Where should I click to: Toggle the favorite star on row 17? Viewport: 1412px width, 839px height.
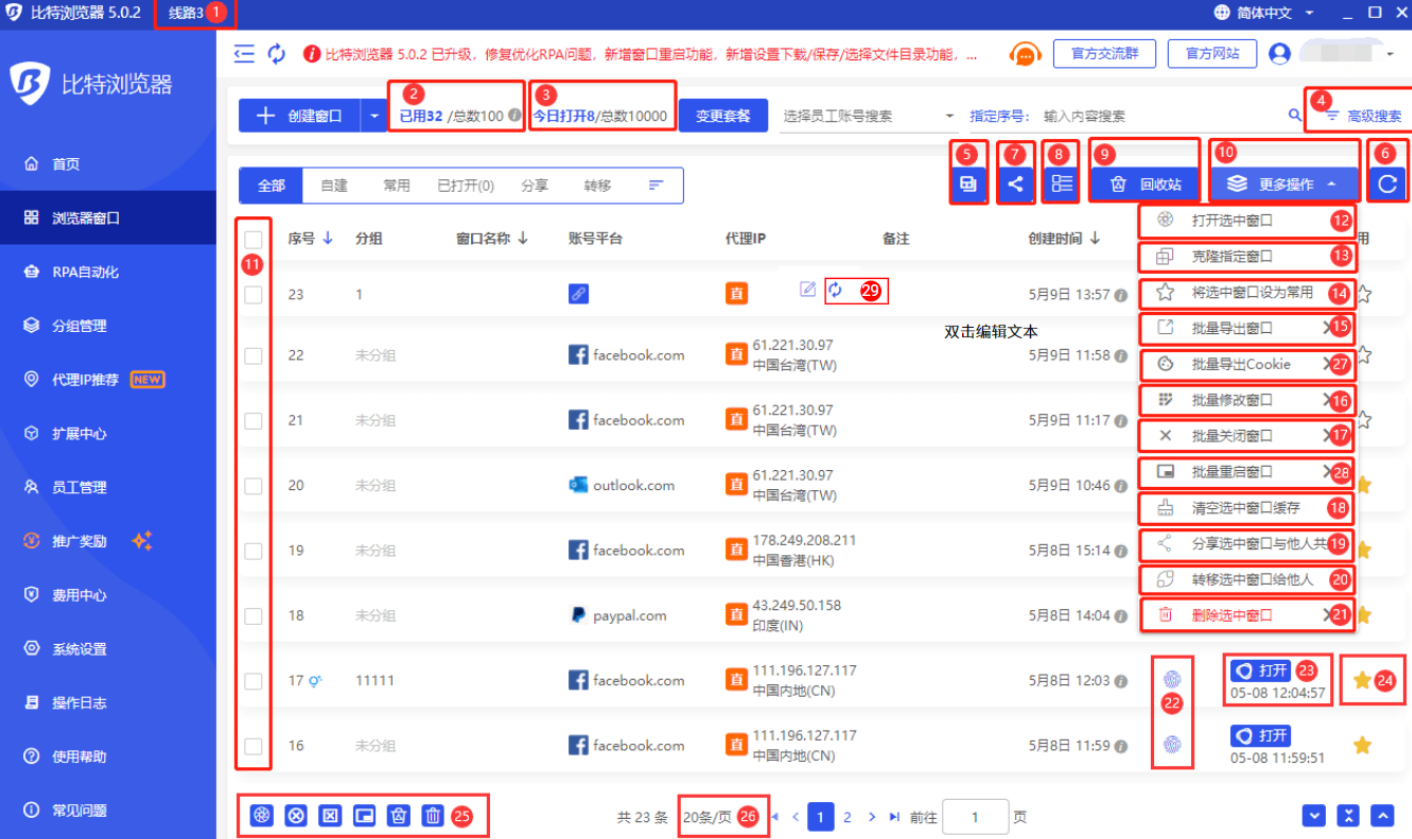1362,680
